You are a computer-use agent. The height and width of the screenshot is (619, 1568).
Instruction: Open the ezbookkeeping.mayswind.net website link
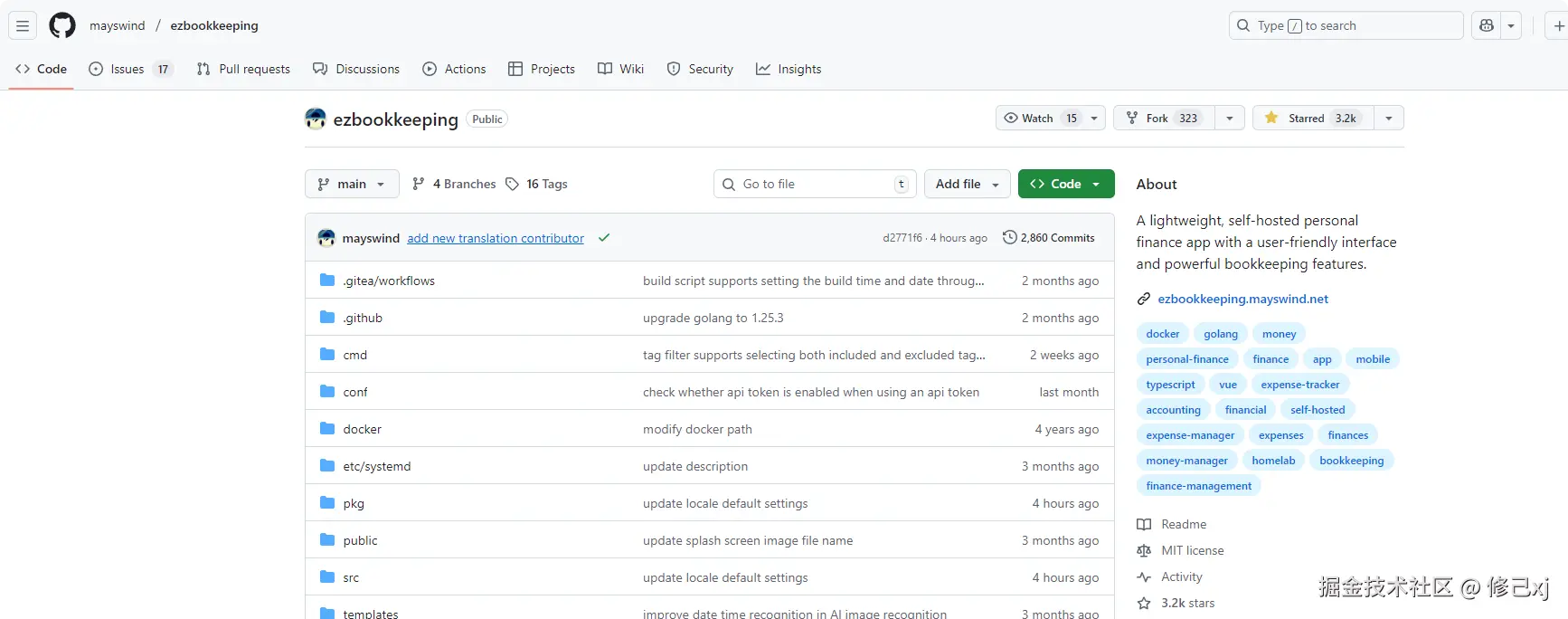(1242, 299)
